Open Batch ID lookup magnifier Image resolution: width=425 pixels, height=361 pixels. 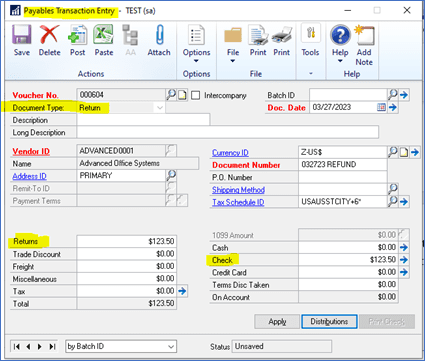tap(393, 95)
